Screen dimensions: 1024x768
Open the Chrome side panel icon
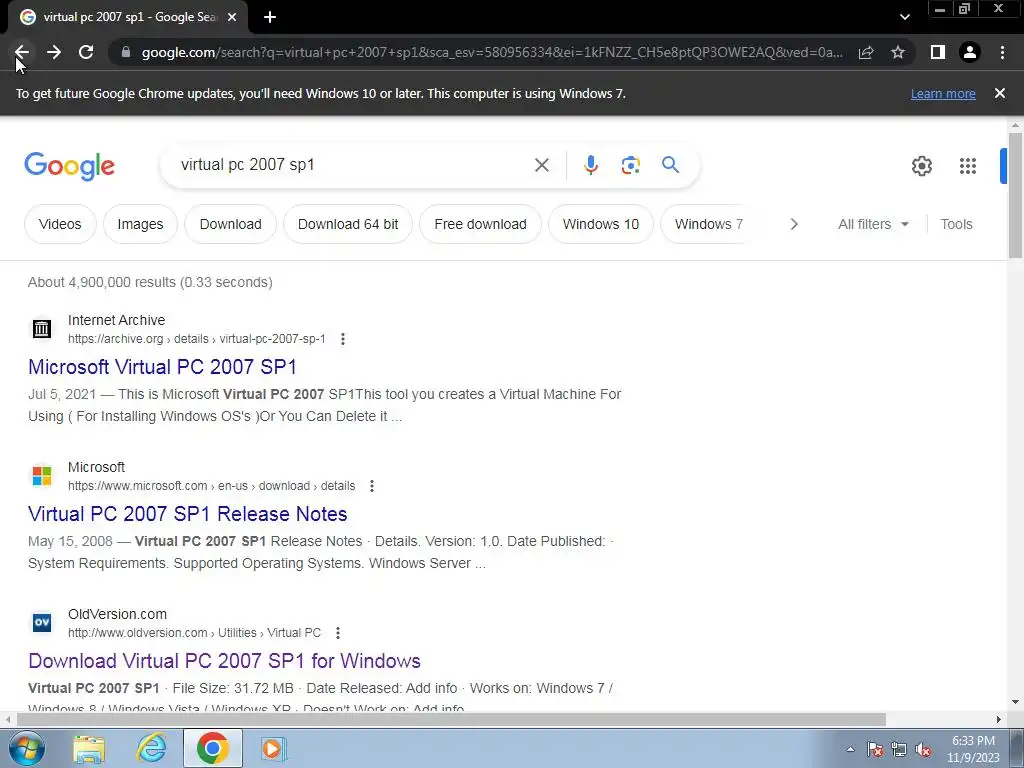pos(938,52)
